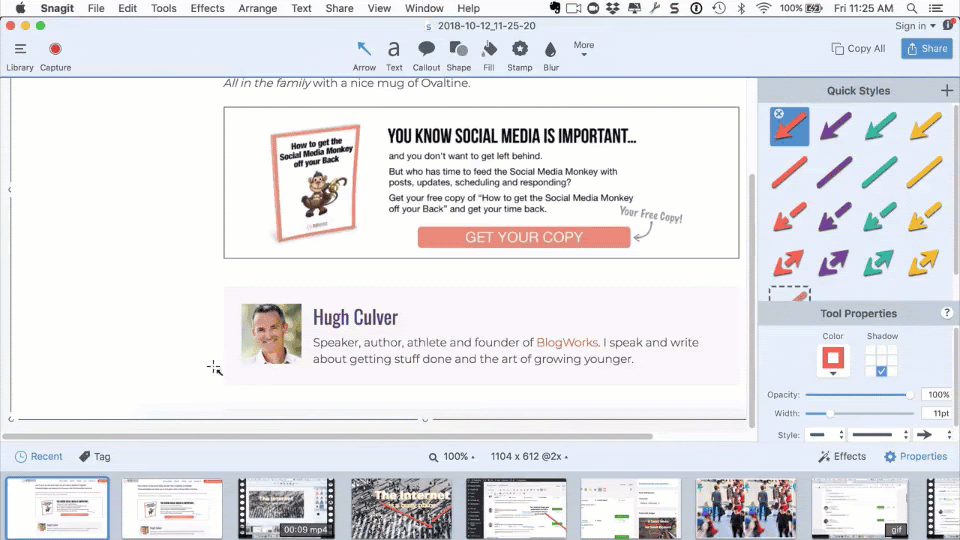Image resolution: width=960 pixels, height=540 pixels.
Task: Open the gif thumbnail in tray
Action: [x=860, y=508]
